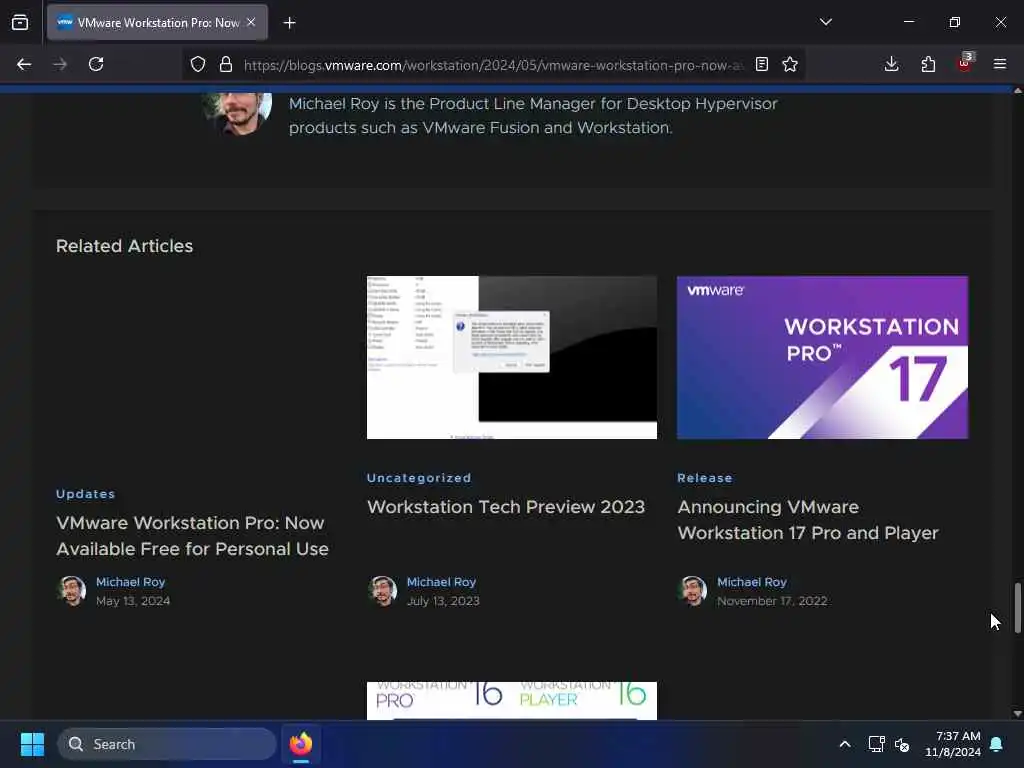Image resolution: width=1024 pixels, height=768 pixels.
Task: Open Workstation Pro 17 thumbnail image
Action: 822,357
